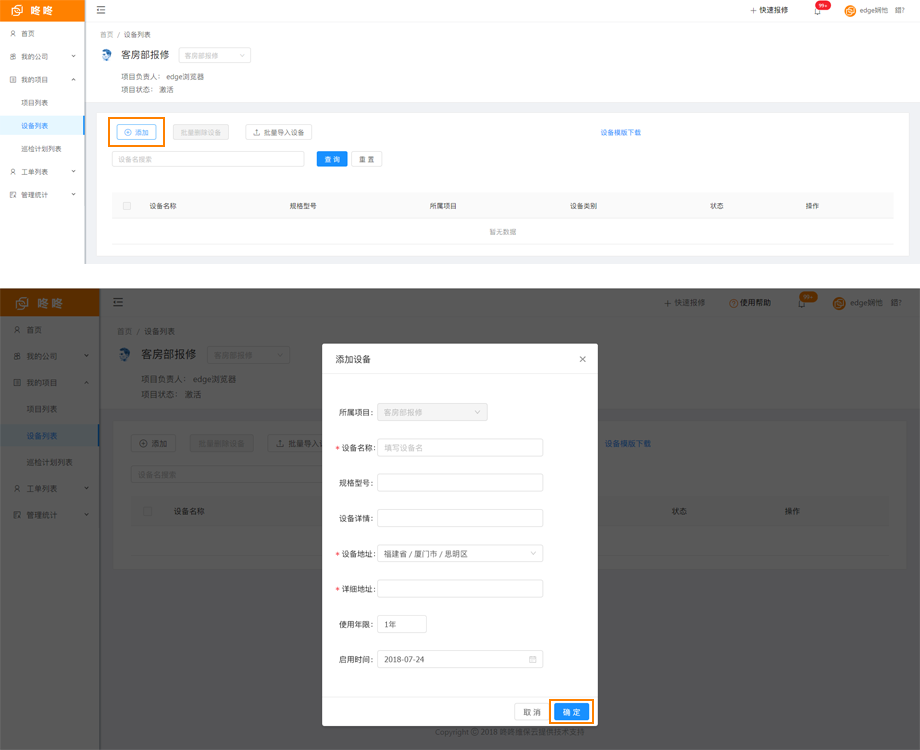Click the 添加设备 dialog title
The height and width of the screenshot is (750, 920).
coord(353,359)
